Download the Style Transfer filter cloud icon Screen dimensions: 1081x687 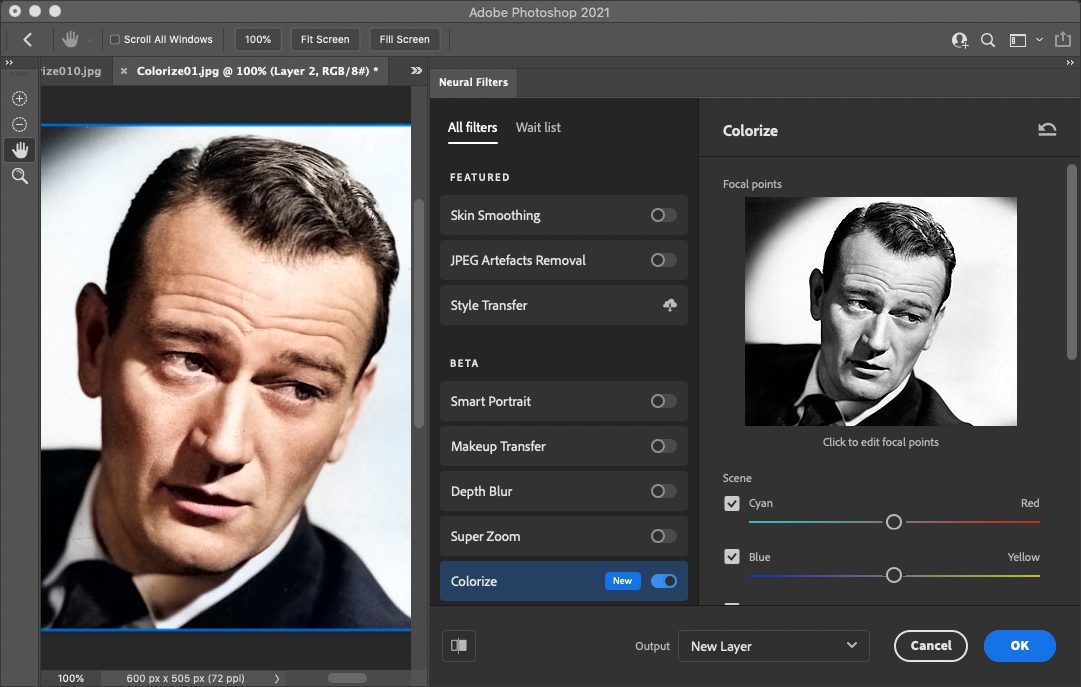pos(670,305)
